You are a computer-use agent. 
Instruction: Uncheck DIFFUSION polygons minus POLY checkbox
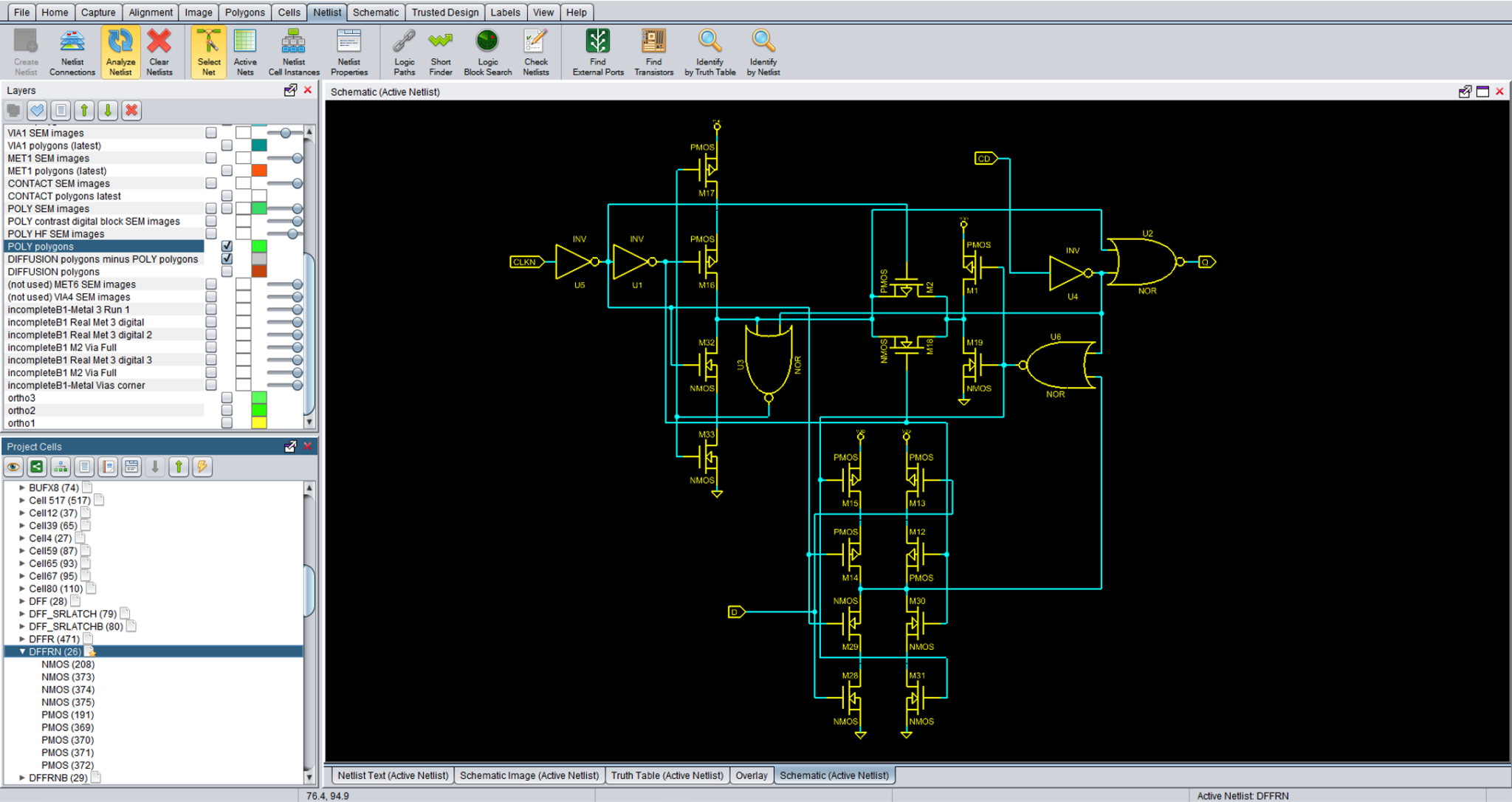point(227,258)
